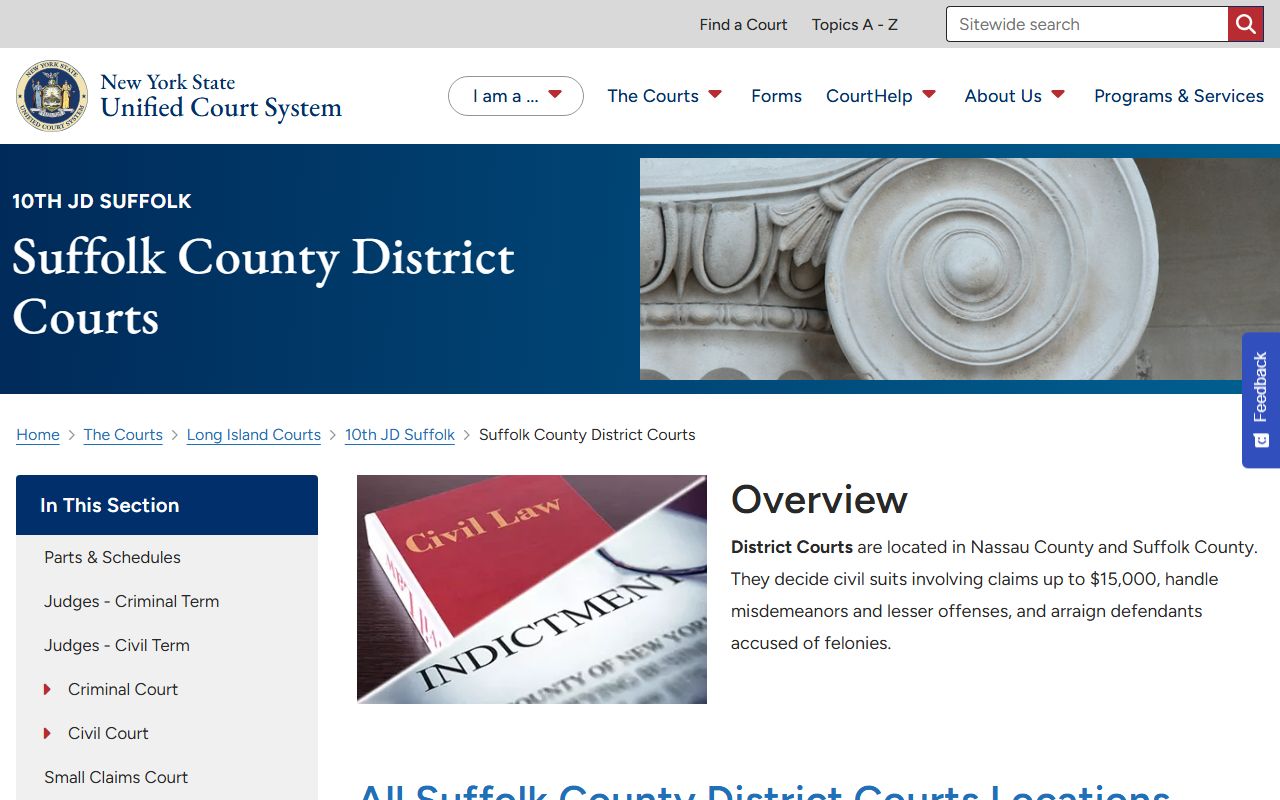Expand The Courts navigation menu
This screenshot has width=1280, height=800.
pyautogui.click(x=665, y=96)
